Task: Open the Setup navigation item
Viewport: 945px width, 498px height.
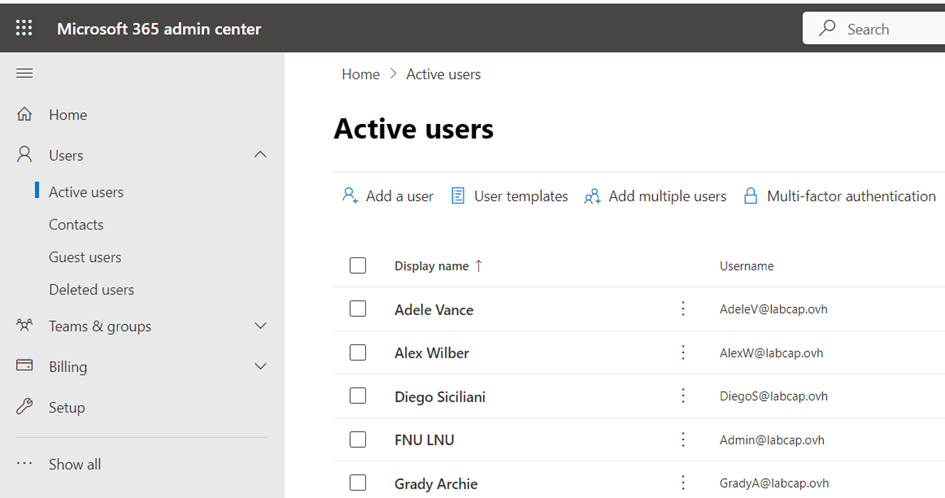Action: tap(67, 407)
